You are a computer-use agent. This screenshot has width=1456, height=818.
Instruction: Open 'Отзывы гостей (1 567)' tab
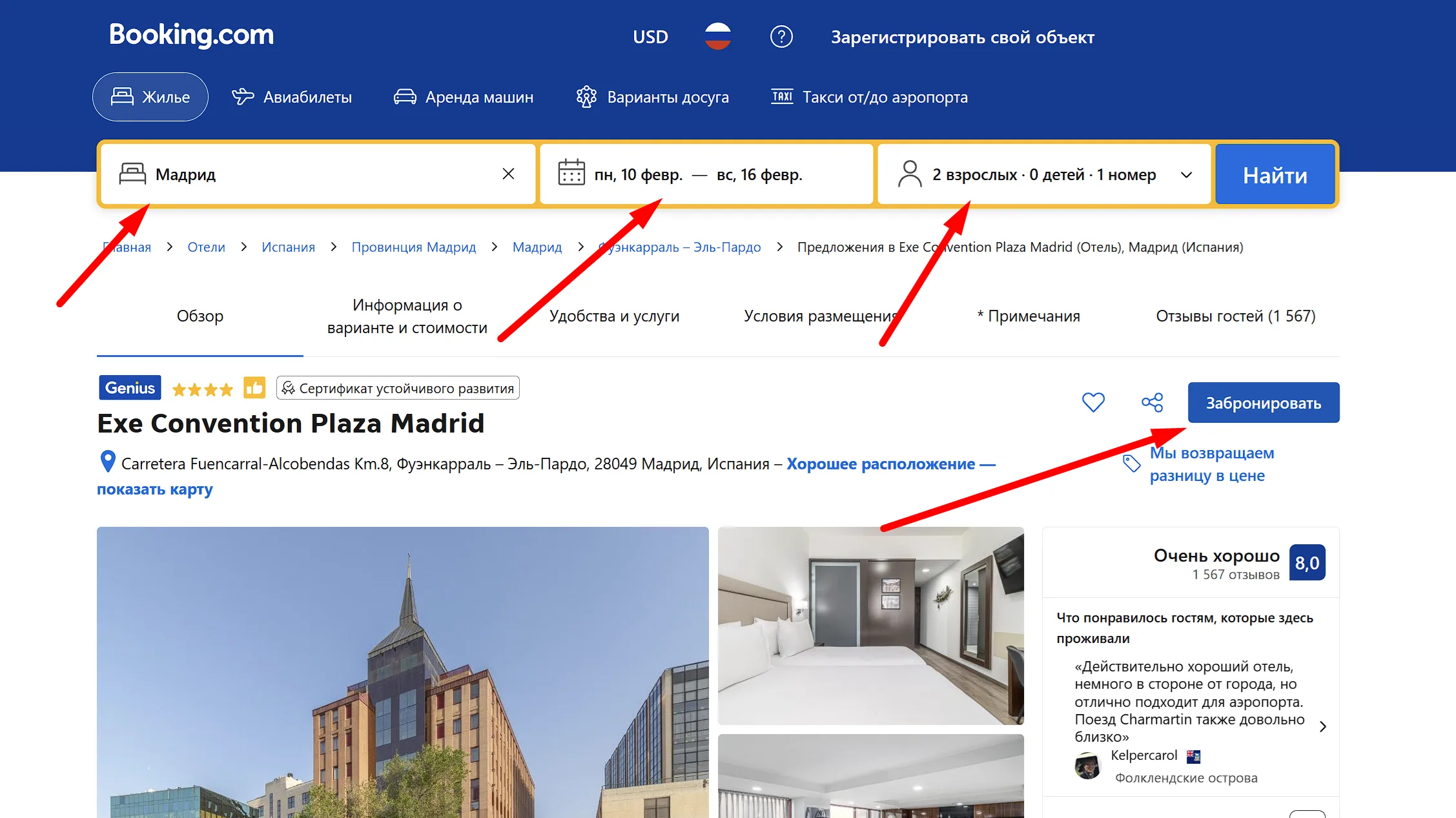[1235, 316]
